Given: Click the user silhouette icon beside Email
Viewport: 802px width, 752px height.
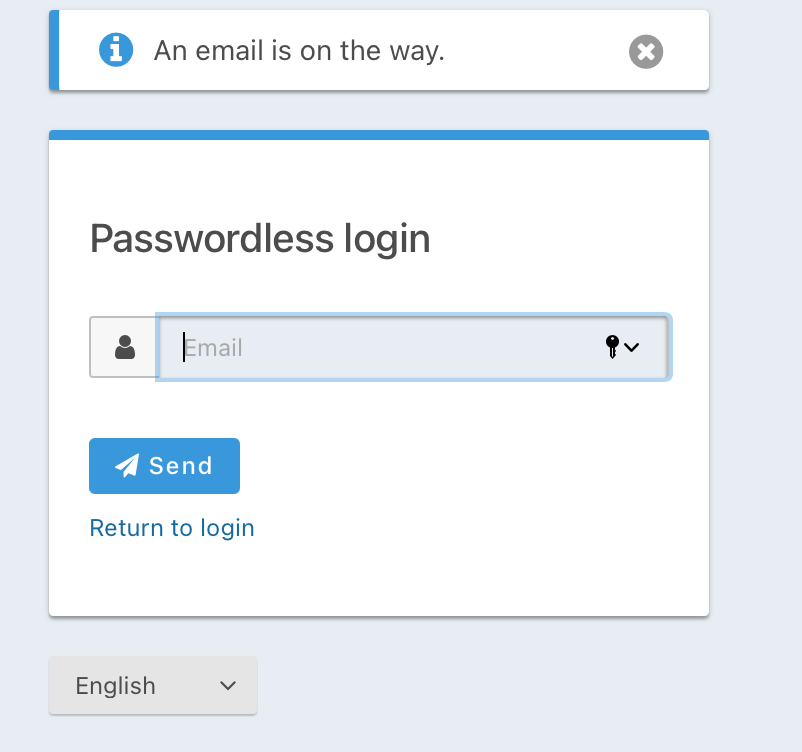Looking at the screenshot, I should tap(125, 347).
